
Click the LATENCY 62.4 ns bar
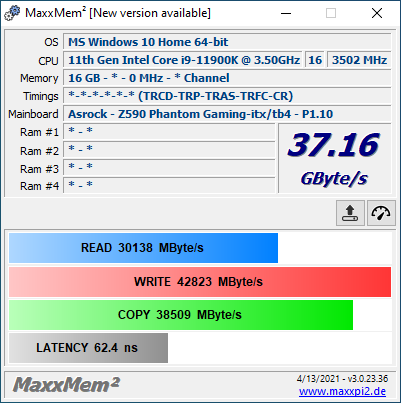[x=88, y=348]
